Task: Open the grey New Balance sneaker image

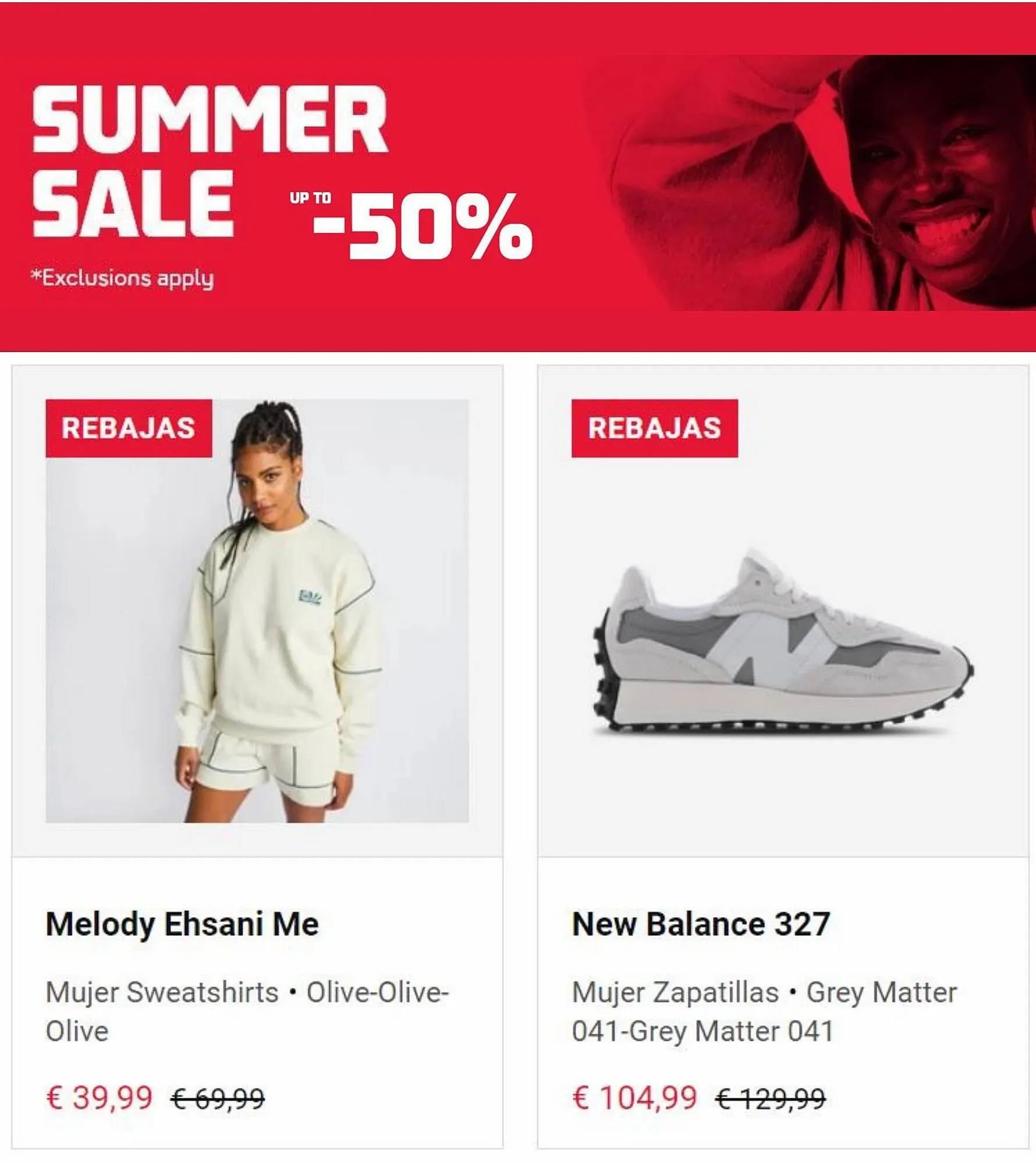Action: coord(783,646)
